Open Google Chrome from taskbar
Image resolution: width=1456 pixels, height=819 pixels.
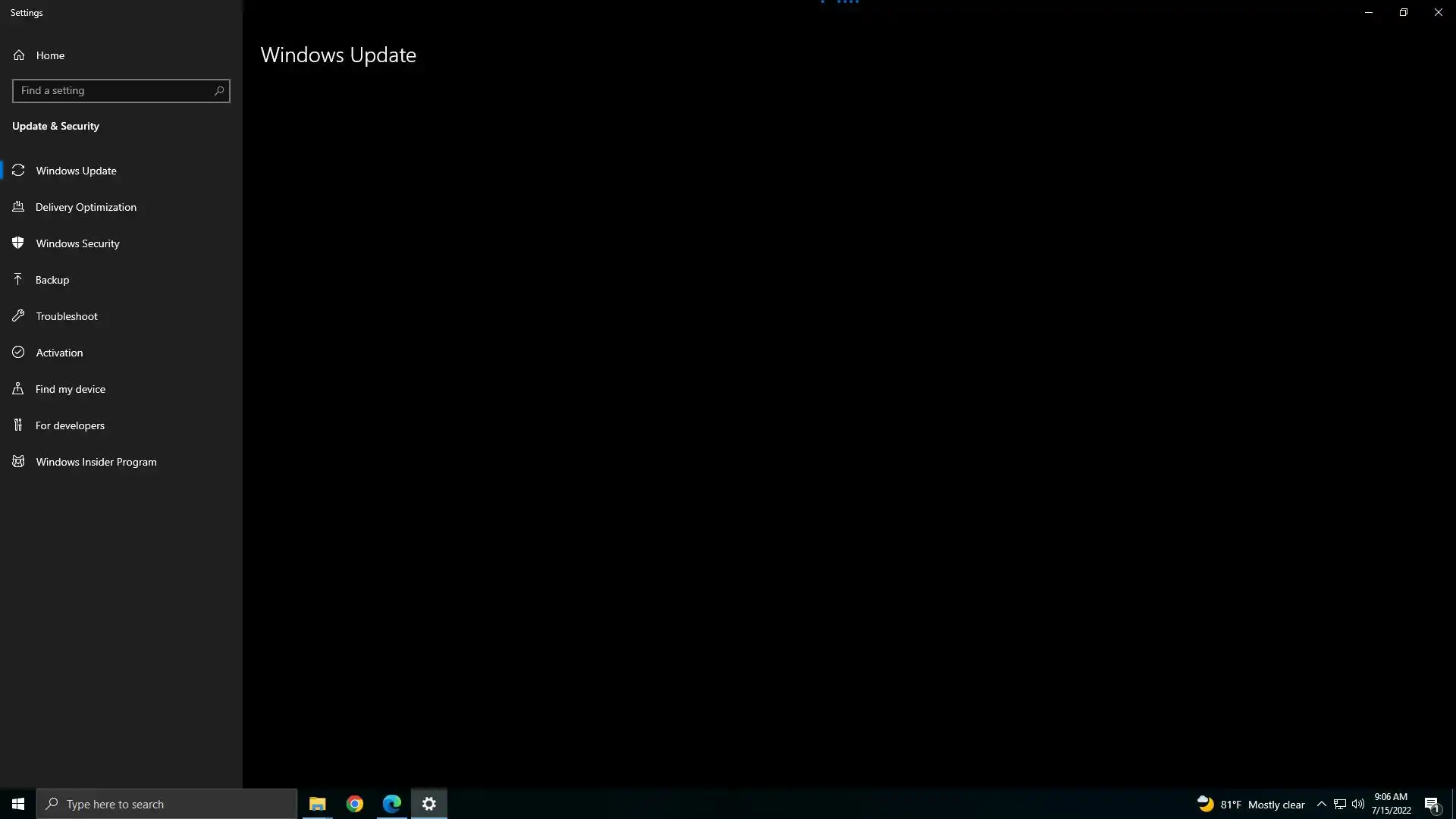pos(355,804)
